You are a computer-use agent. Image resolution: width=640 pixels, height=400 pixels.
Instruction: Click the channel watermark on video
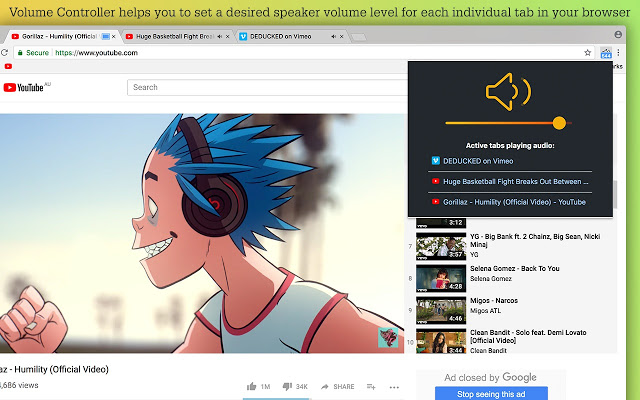tap(387, 339)
